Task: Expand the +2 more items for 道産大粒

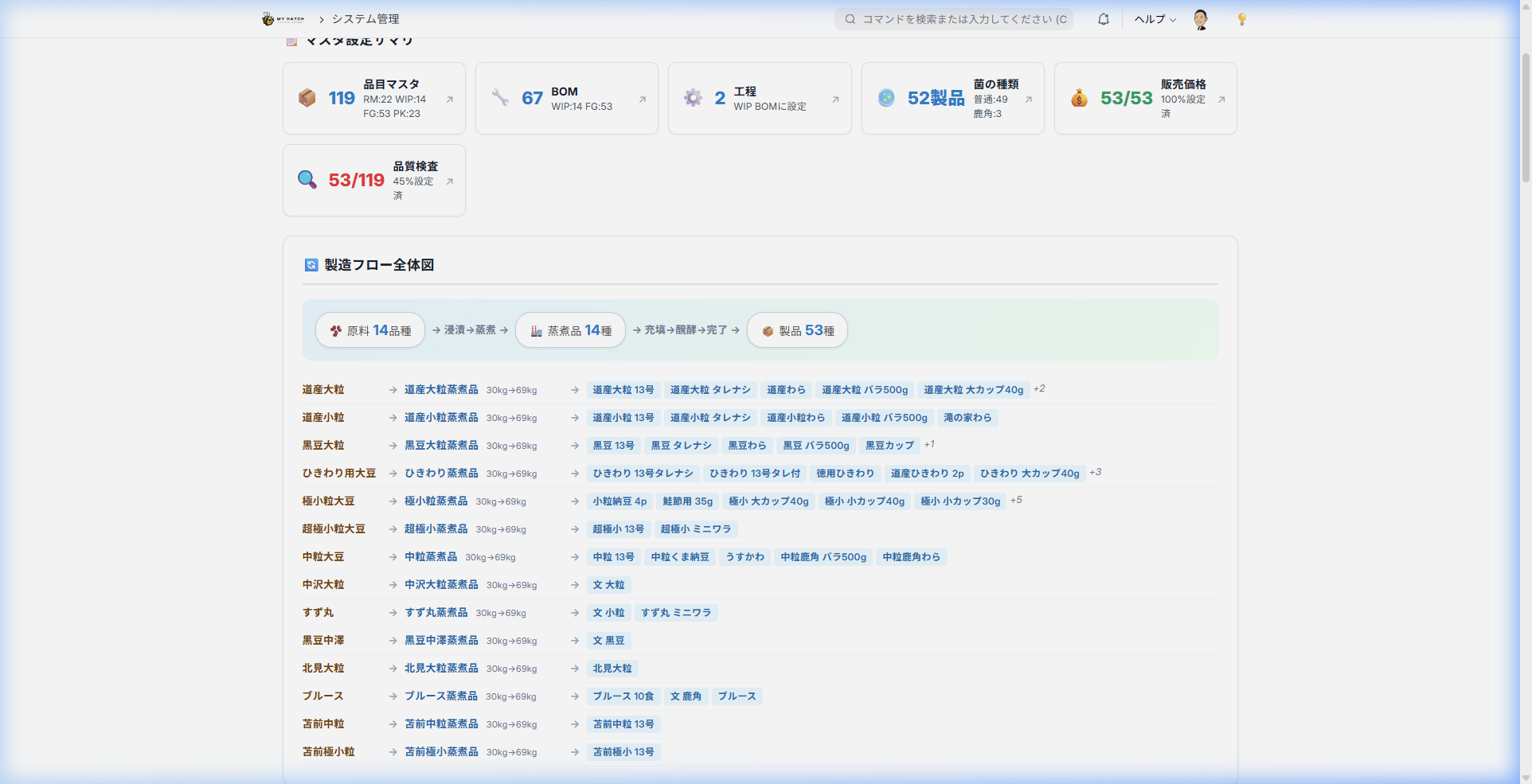Action: tap(1039, 389)
